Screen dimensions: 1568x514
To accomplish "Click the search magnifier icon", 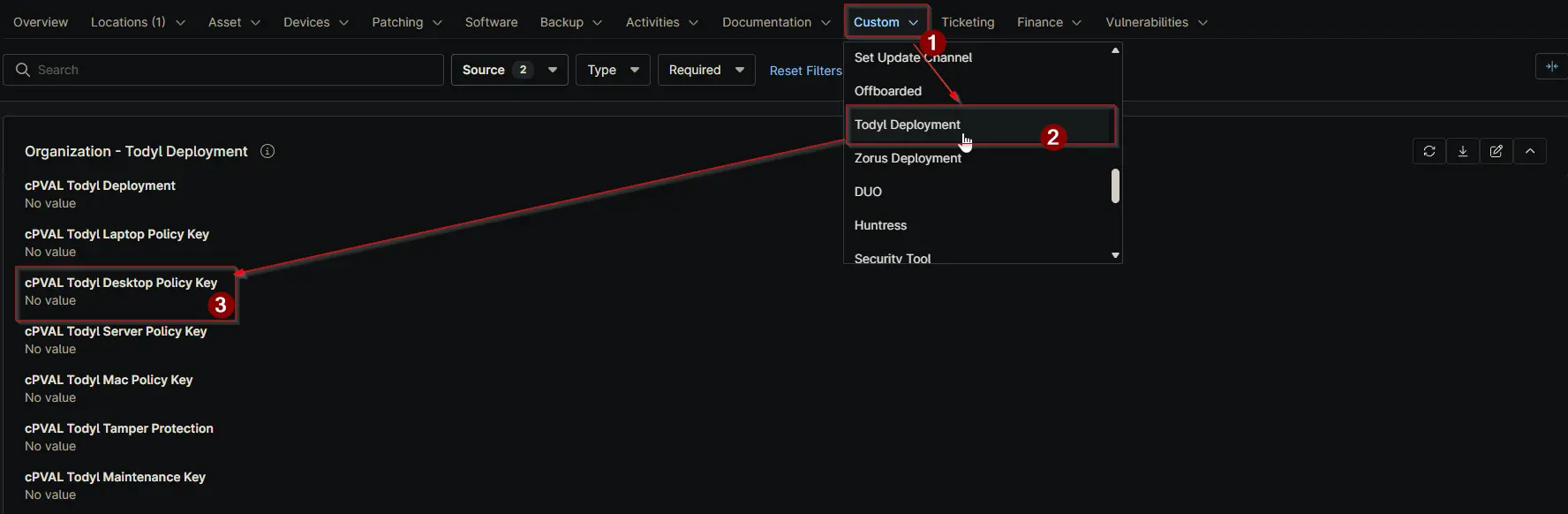I will (x=23, y=70).
